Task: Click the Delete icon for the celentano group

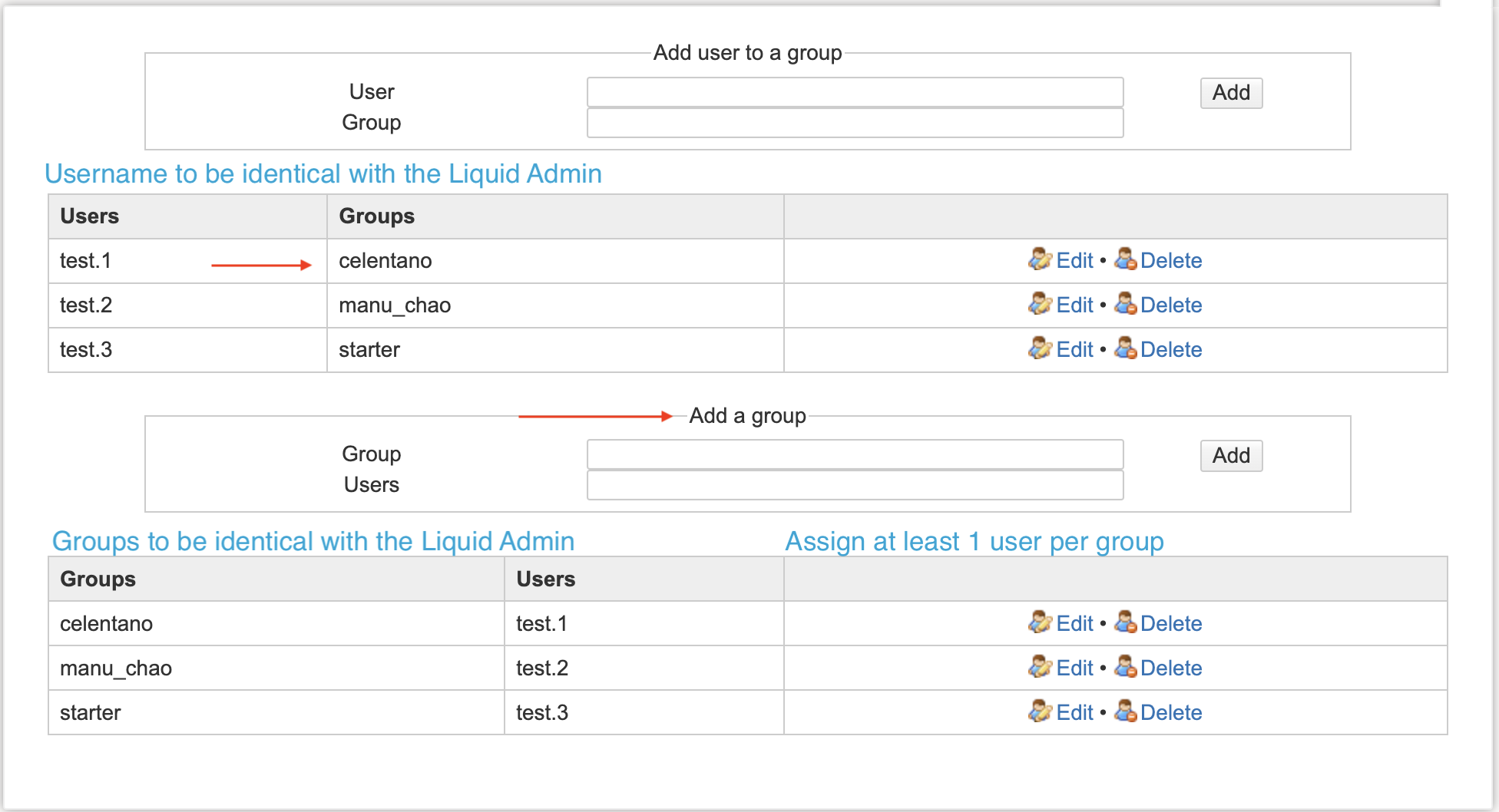Action: coord(1126,623)
